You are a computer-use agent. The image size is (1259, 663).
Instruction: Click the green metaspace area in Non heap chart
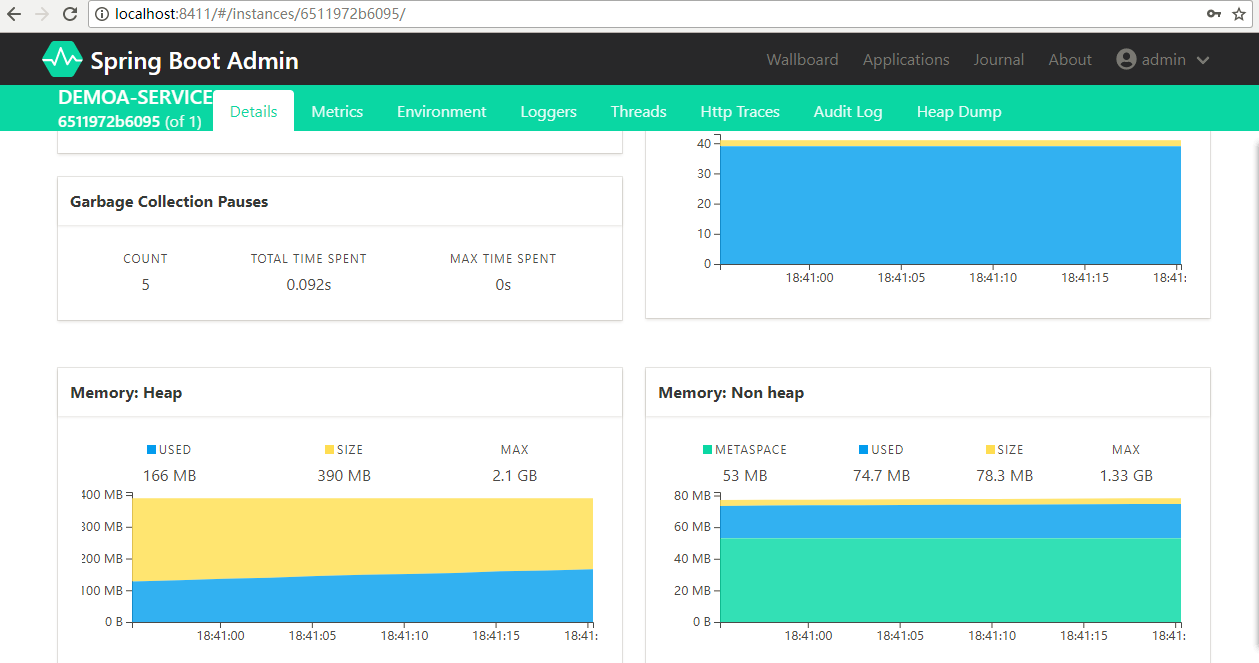point(950,580)
